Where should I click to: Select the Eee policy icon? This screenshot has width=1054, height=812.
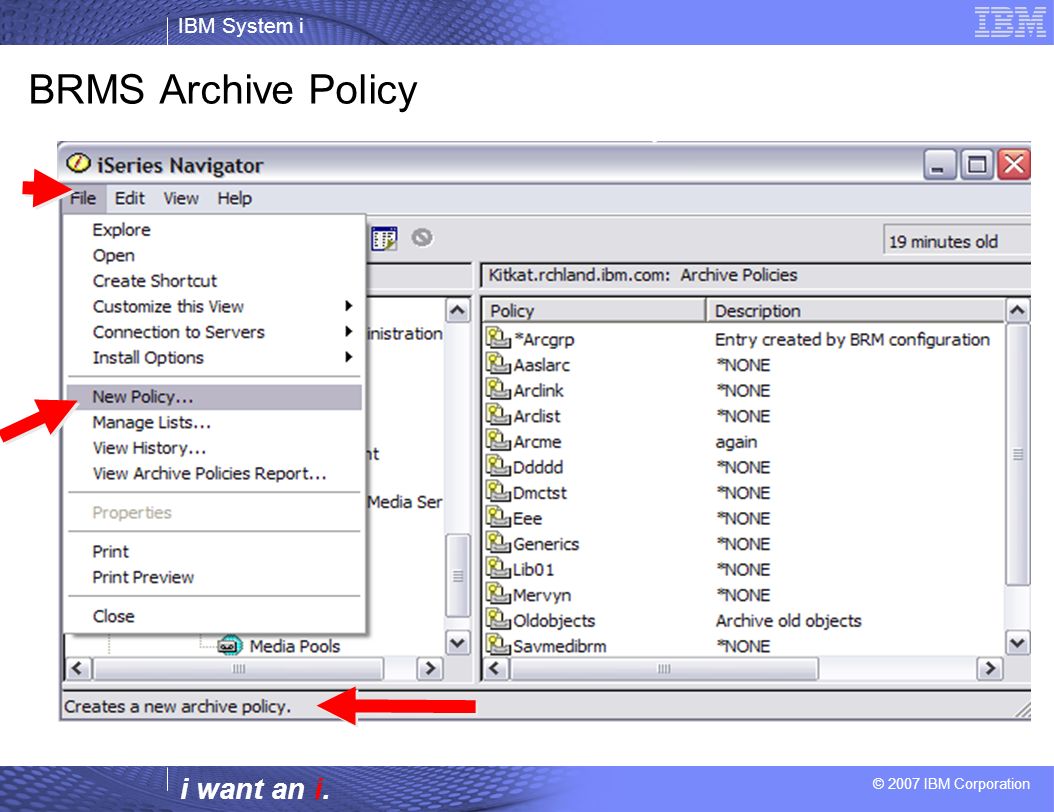[x=498, y=517]
